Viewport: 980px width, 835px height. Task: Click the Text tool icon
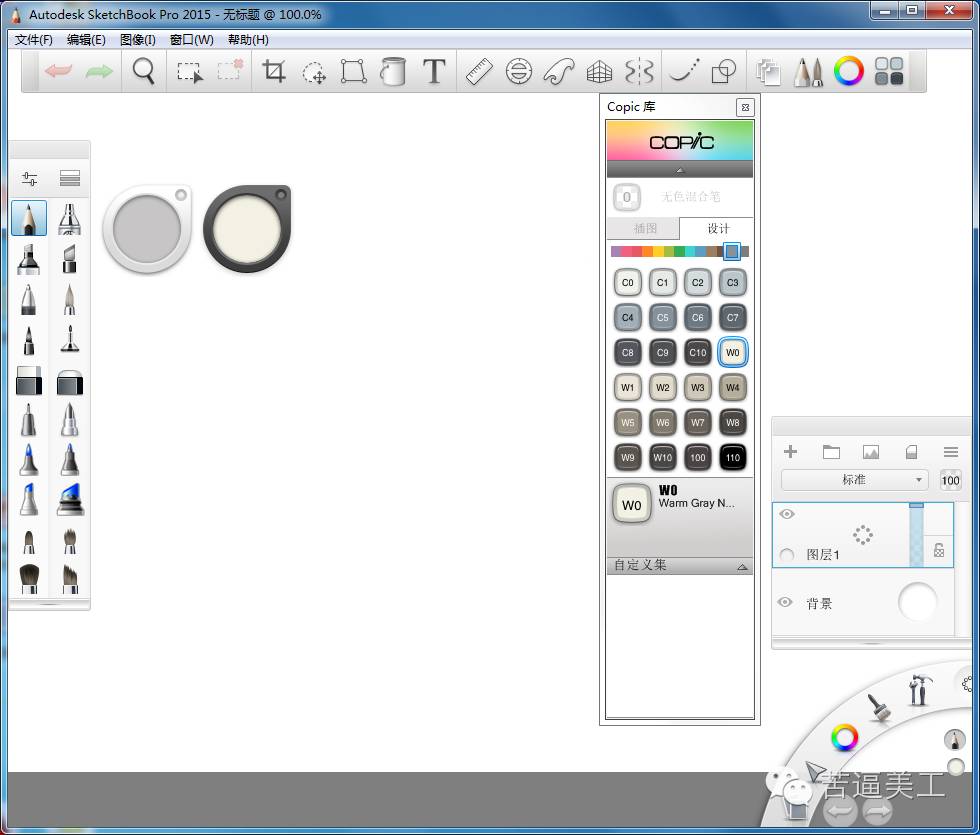pyautogui.click(x=433, y=71)
